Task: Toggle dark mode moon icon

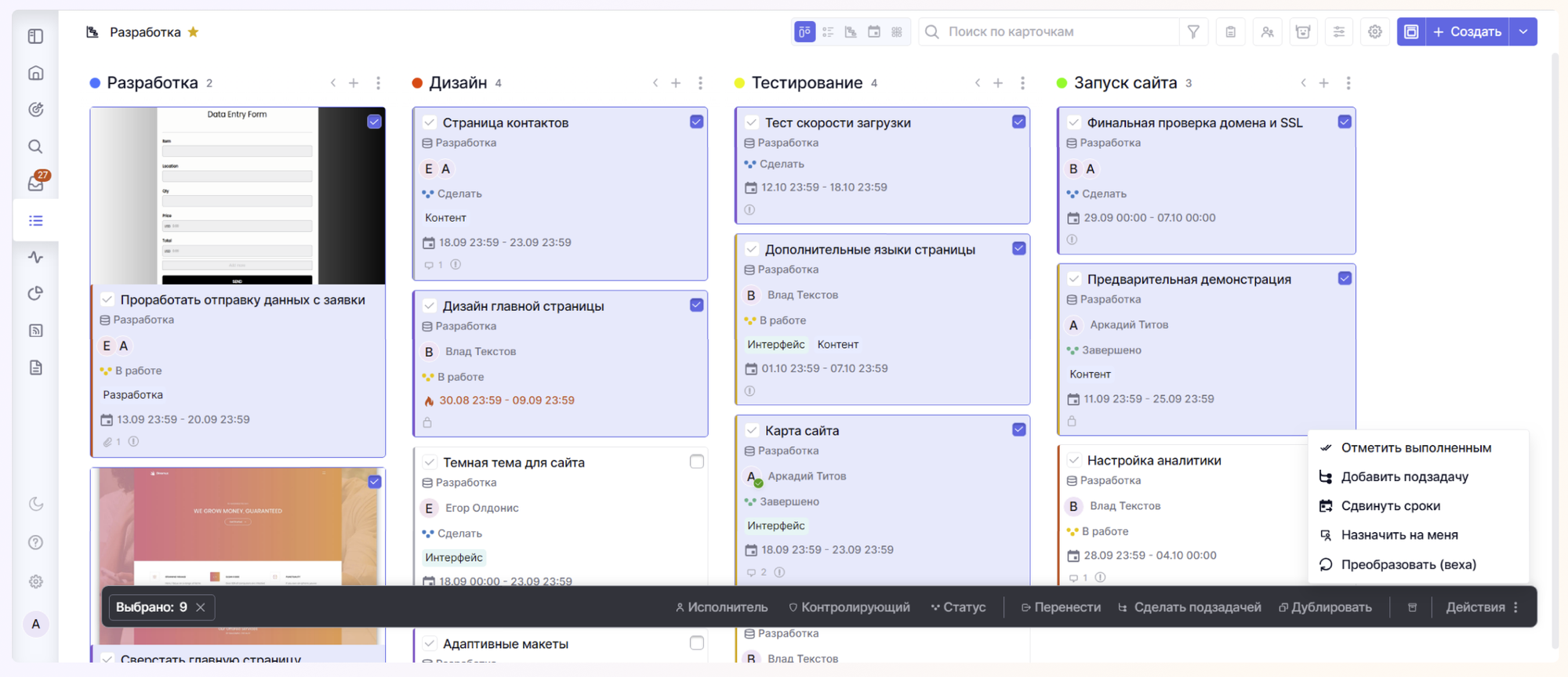Action: [36, 504]
